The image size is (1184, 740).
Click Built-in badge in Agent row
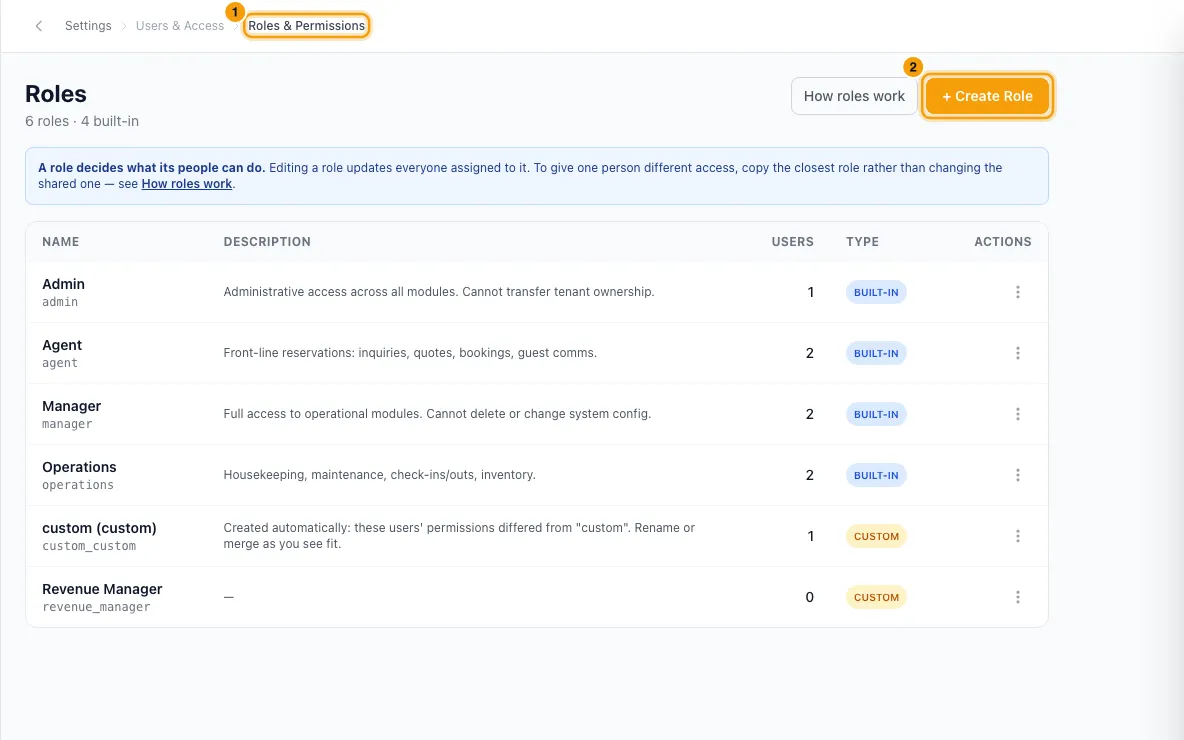[876, 353]
